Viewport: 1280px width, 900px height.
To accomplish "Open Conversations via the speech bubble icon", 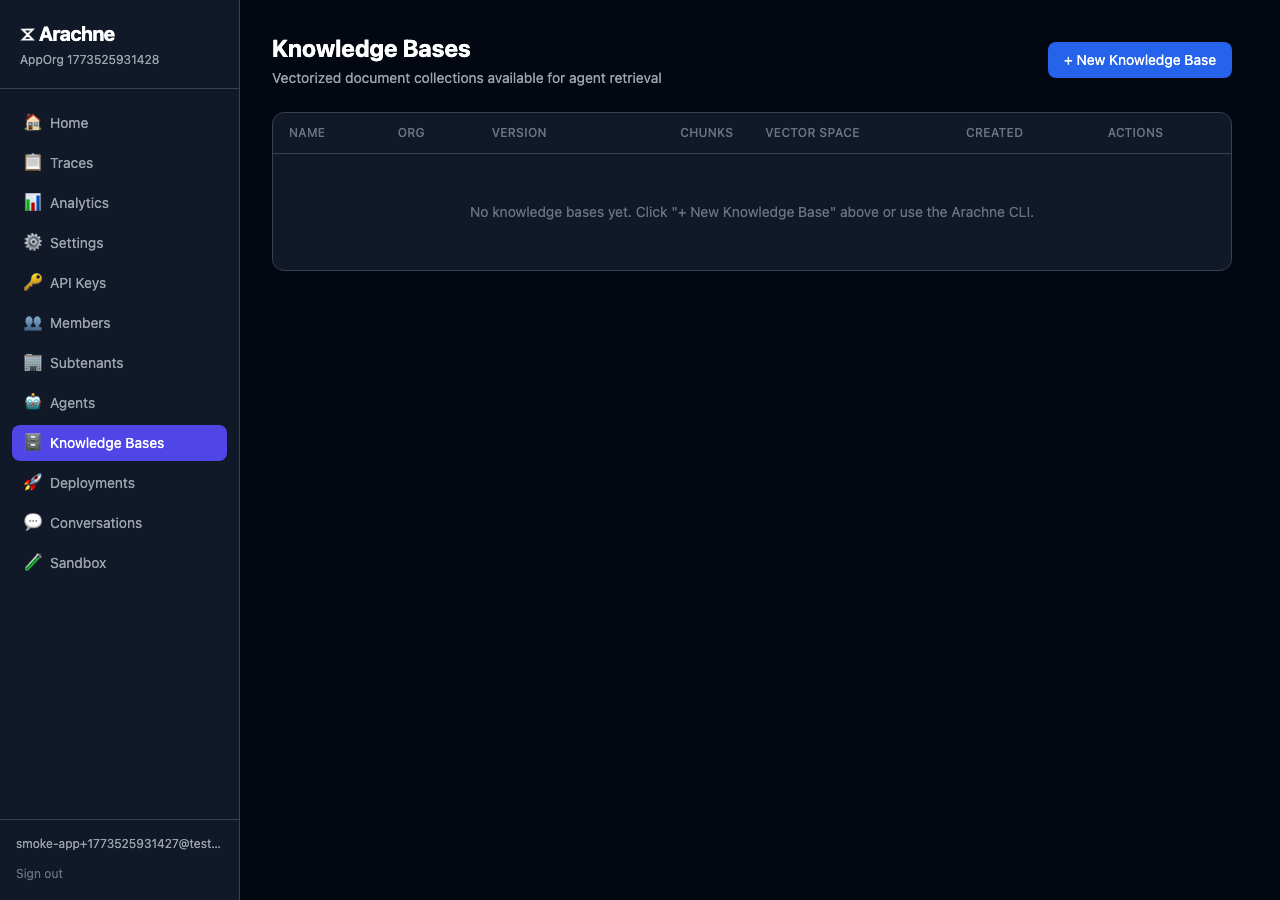I will (31, 522).
